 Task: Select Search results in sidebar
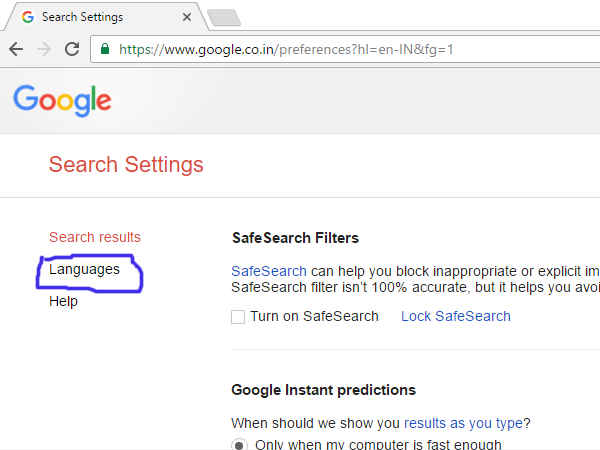pyautogui.click(x=95, y=237)
